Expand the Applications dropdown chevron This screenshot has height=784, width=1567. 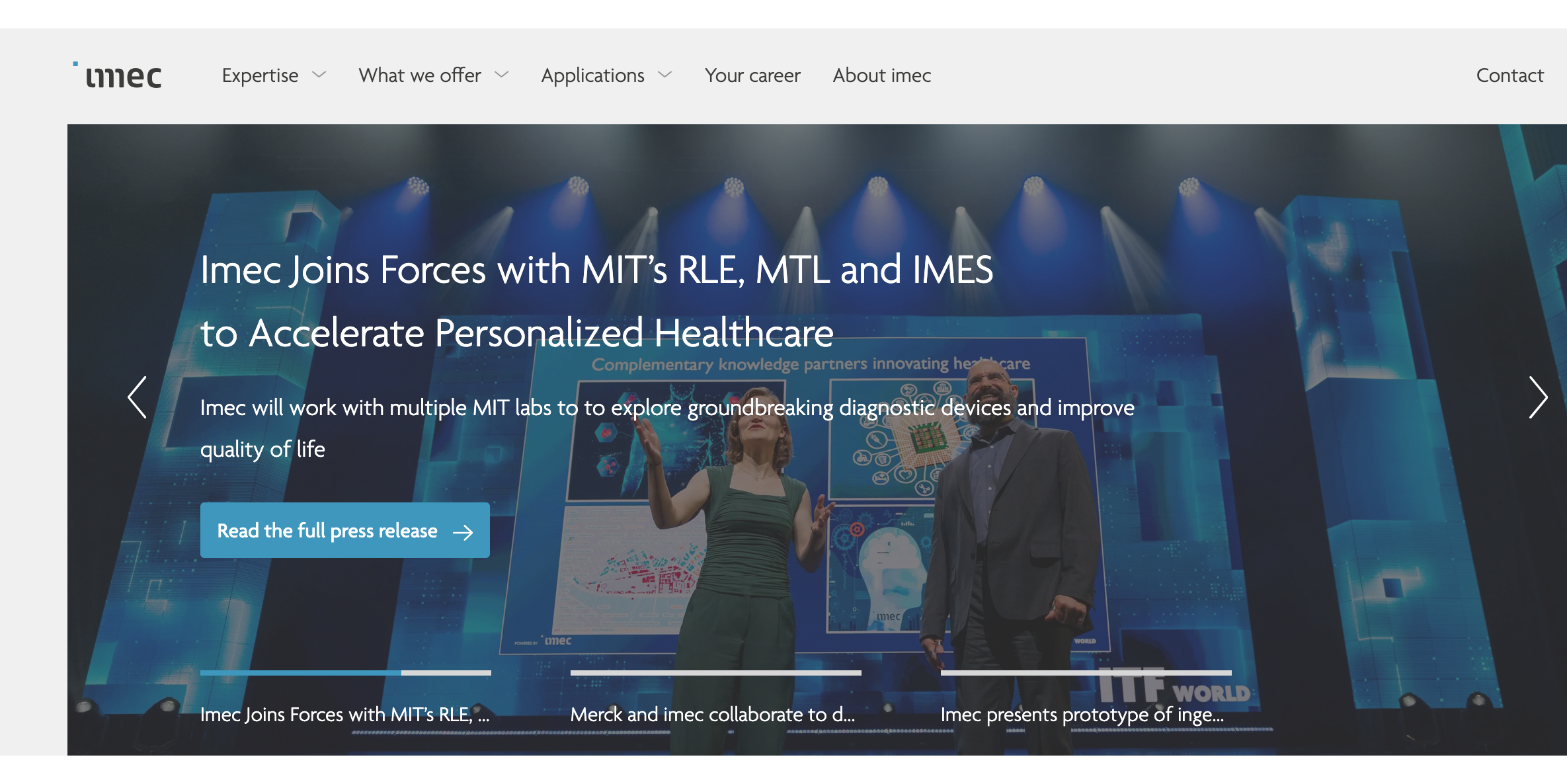[x=665, y=75]
